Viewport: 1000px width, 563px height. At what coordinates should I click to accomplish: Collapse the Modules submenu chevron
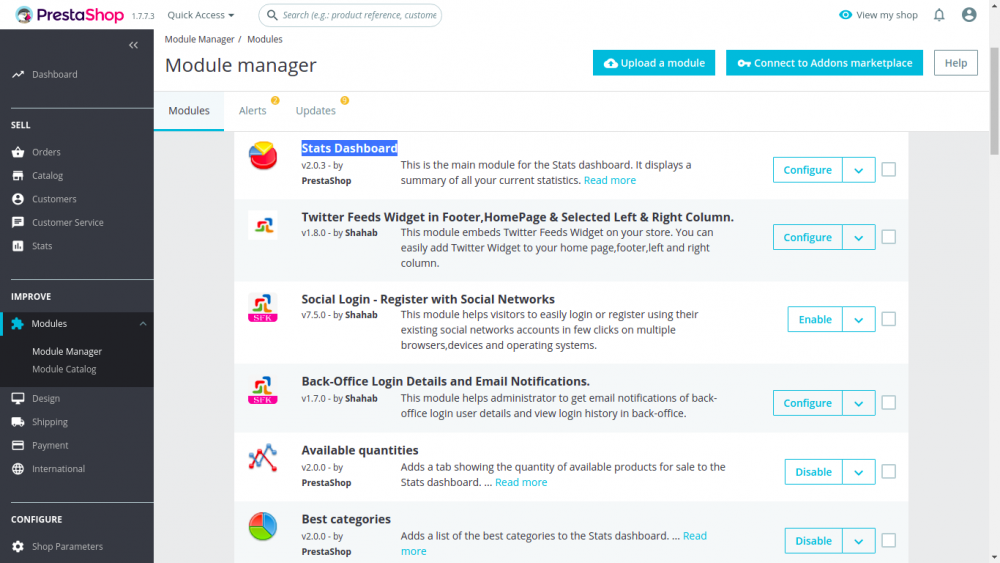tap(143, 324)
